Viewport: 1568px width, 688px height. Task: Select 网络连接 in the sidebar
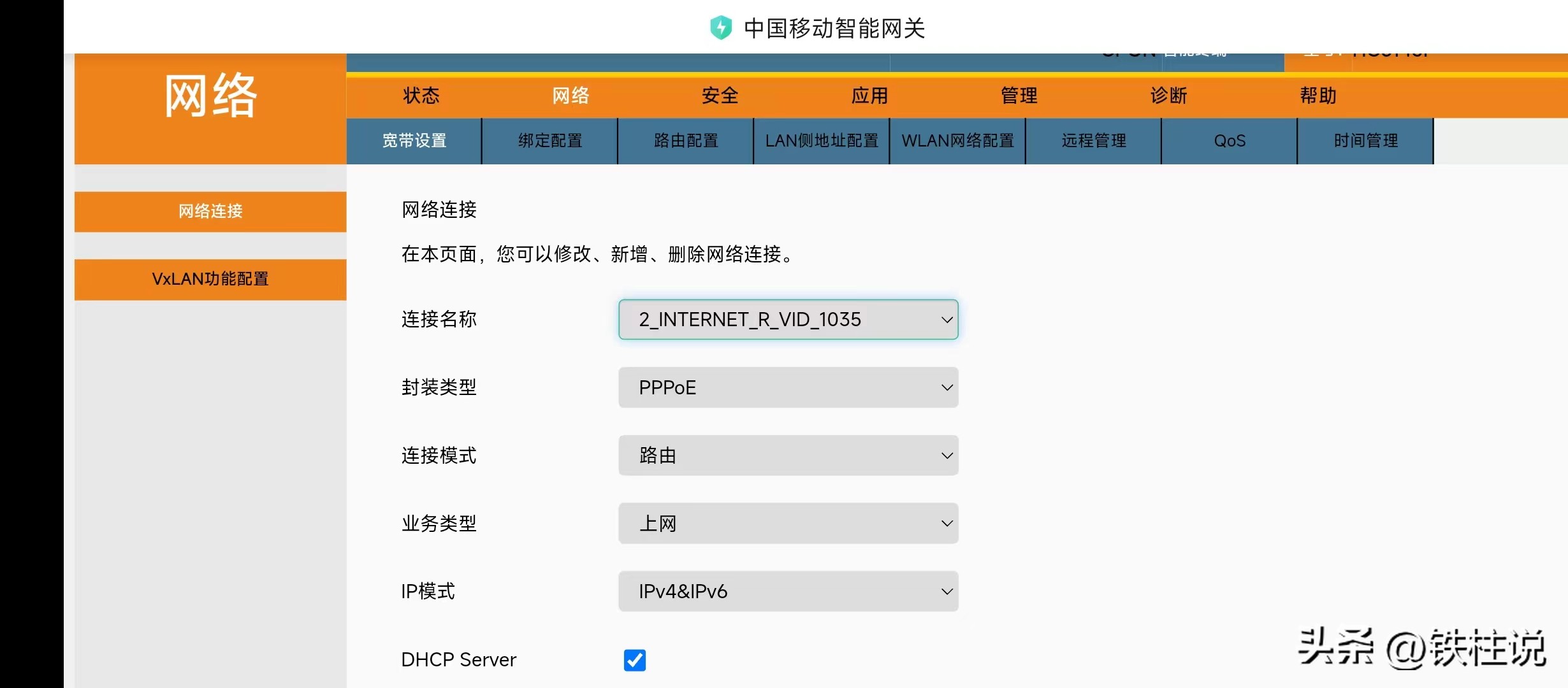point(210,211)
